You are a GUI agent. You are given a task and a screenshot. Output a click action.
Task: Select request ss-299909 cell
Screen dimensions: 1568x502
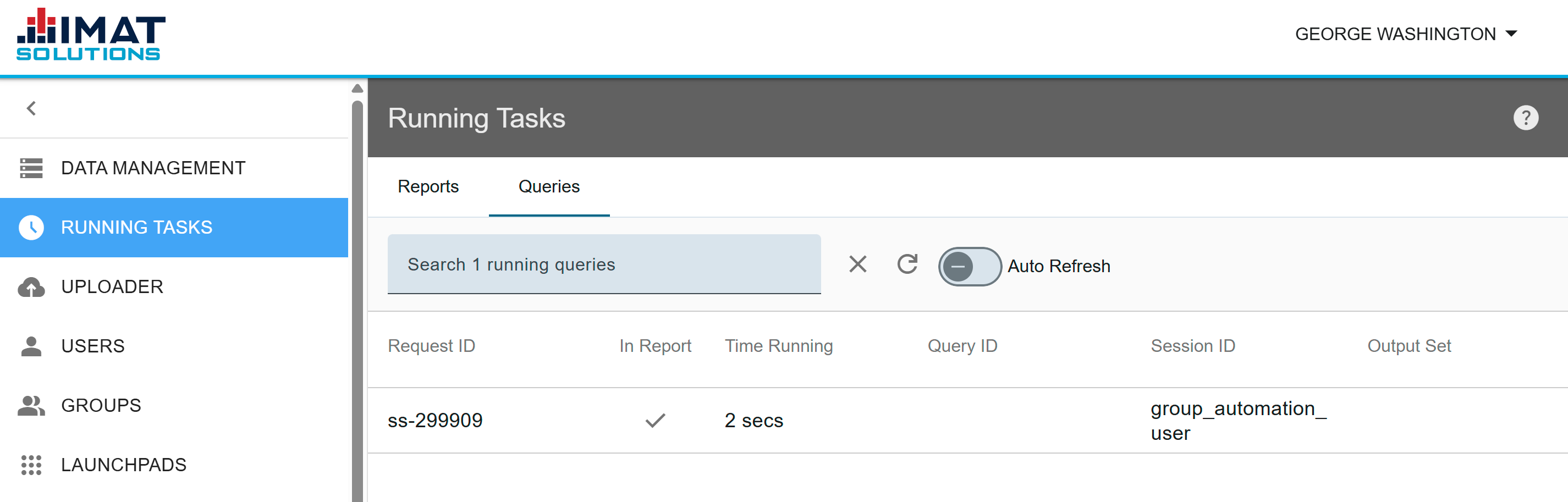point(435,421)
